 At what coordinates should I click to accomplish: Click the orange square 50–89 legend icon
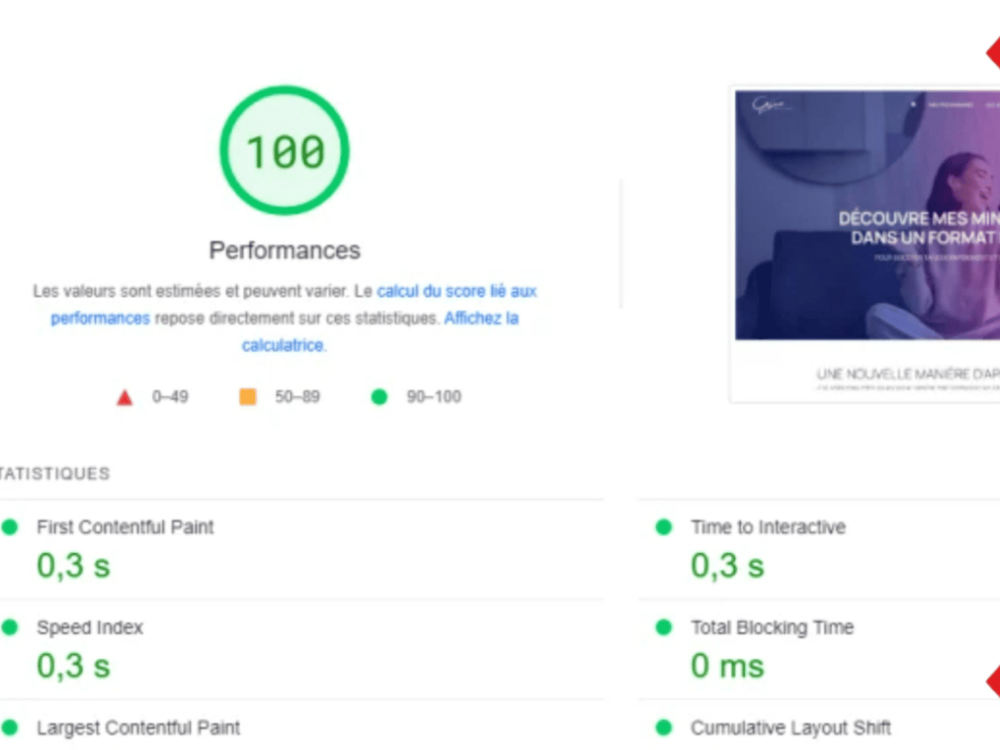click(247, 397)
